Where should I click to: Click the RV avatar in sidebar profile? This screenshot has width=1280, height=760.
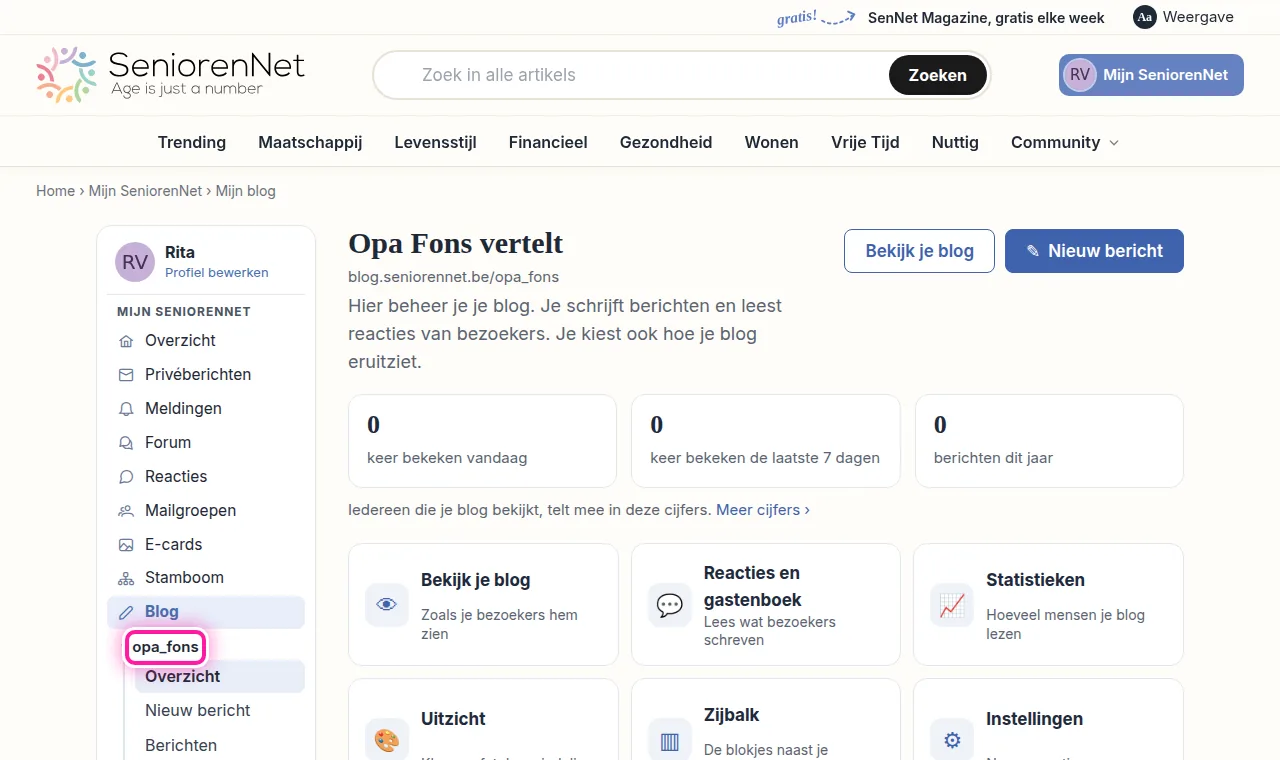click(x=135, y=262)
